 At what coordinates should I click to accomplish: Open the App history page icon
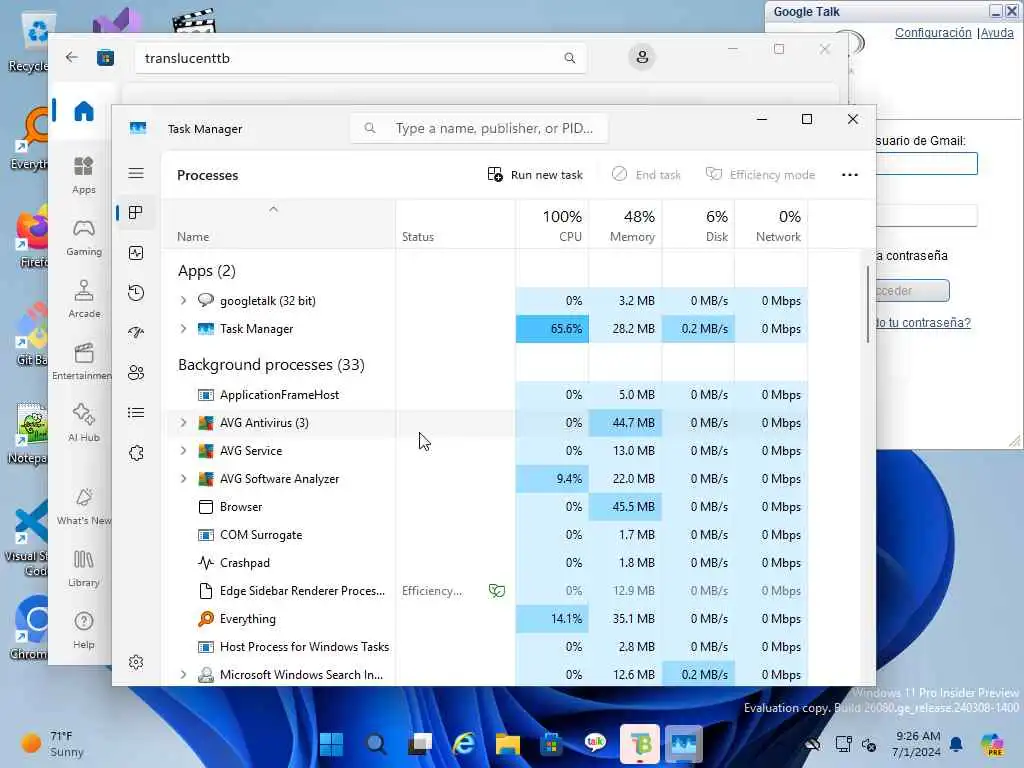(x=136, y=293)
